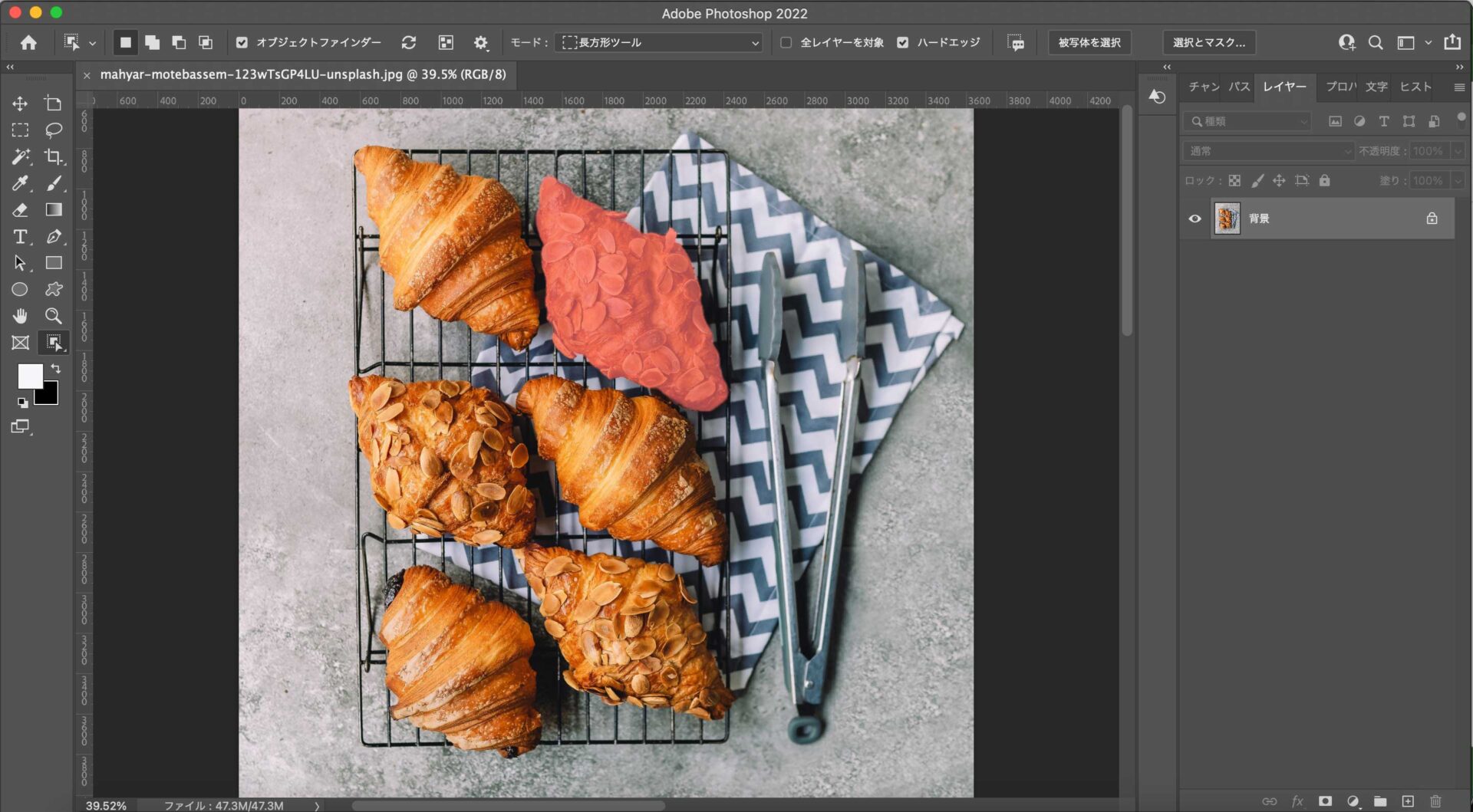1473x812 pixels.
Task: Show all objects overlay icon
Action: point(446,43)
